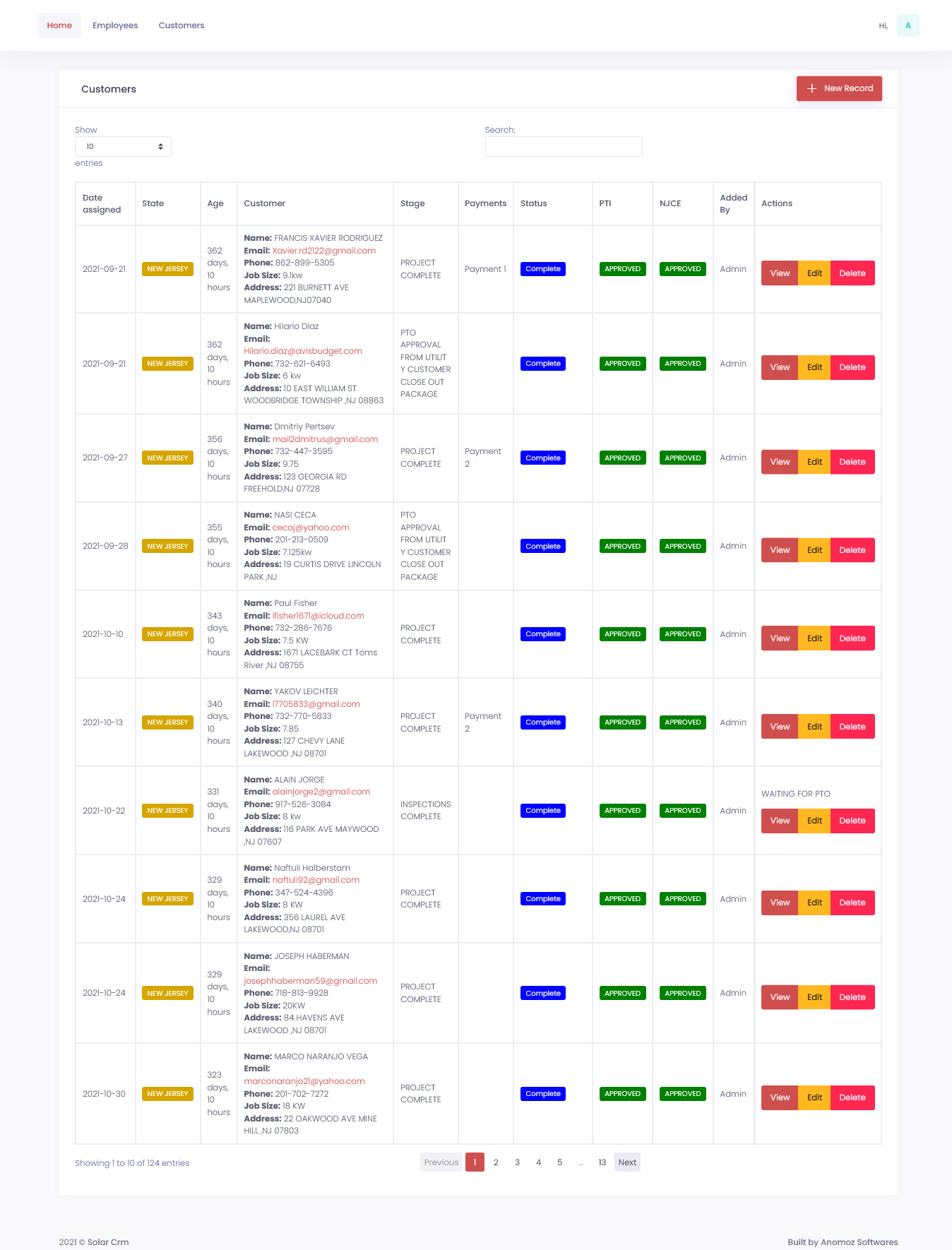Viewport: 952px width, 1250px height.
Task: Go to the Home tab
Action: pyautogui.click(x=59, y=25)
